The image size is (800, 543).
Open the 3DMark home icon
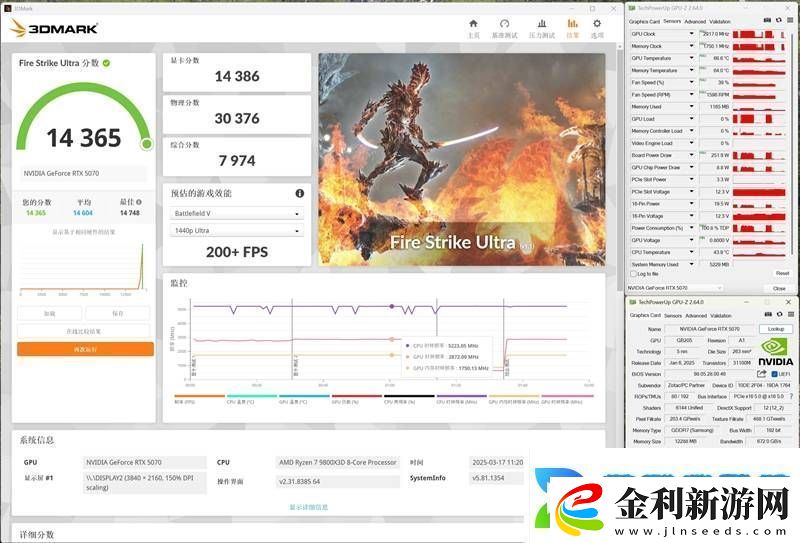(x=473, y=23)
